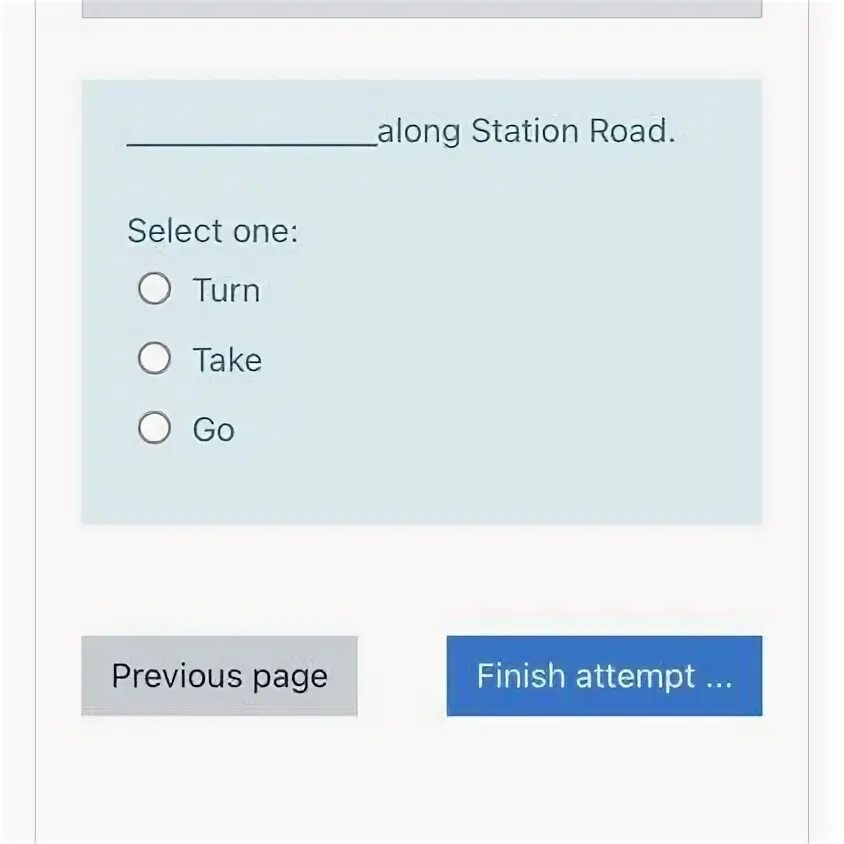Screen dimensions: 844x844
Task: Click the word "along" in the question
Action: tap(419, 131)
